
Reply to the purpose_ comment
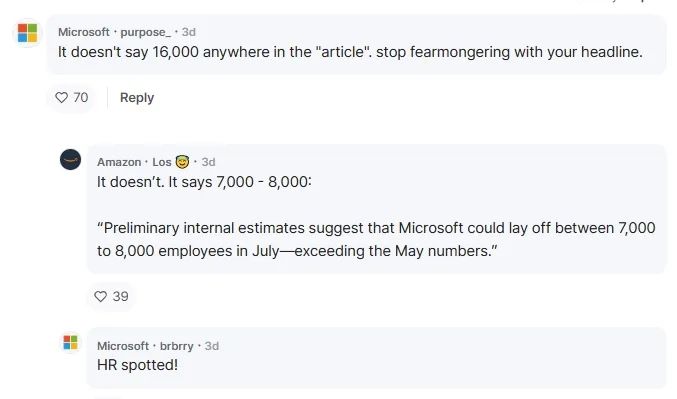tap(137, 98)
